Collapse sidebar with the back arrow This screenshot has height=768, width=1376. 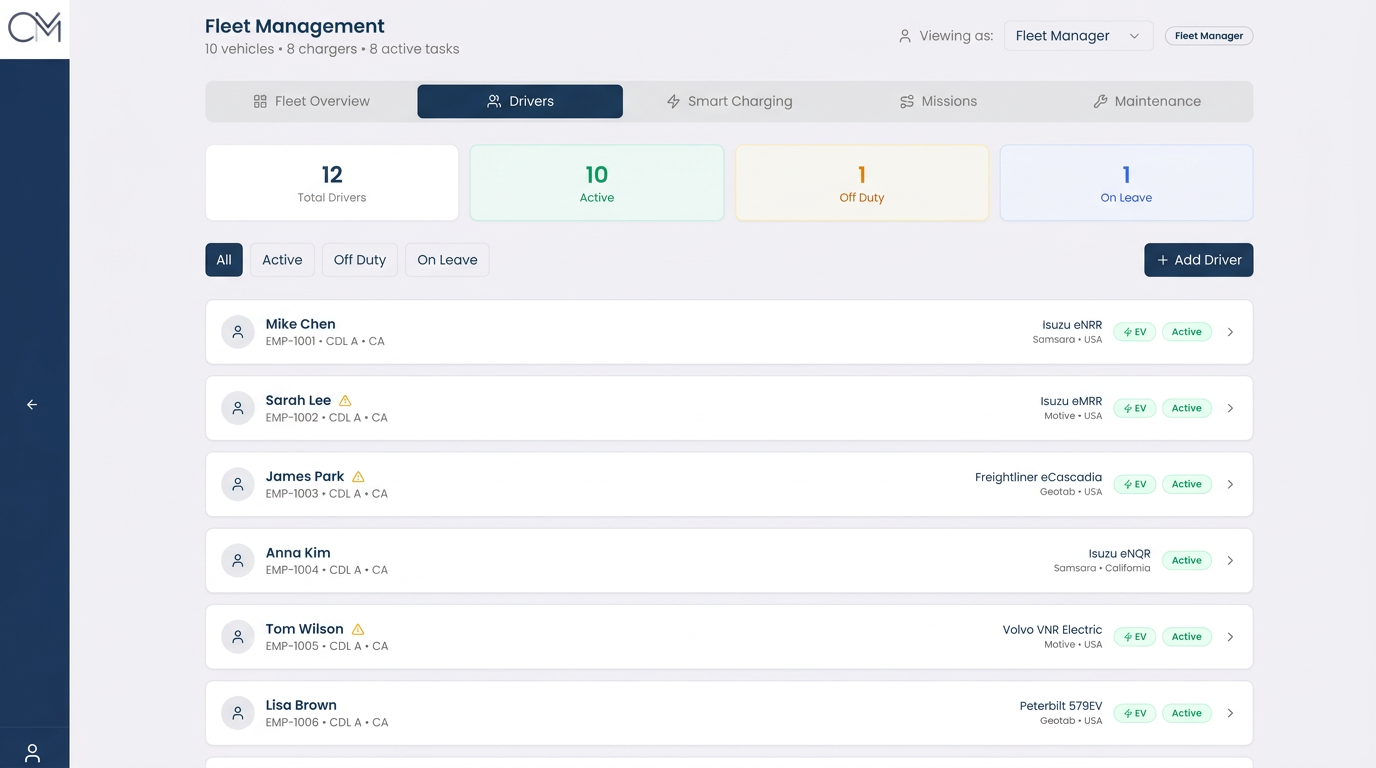pos(32,405)
